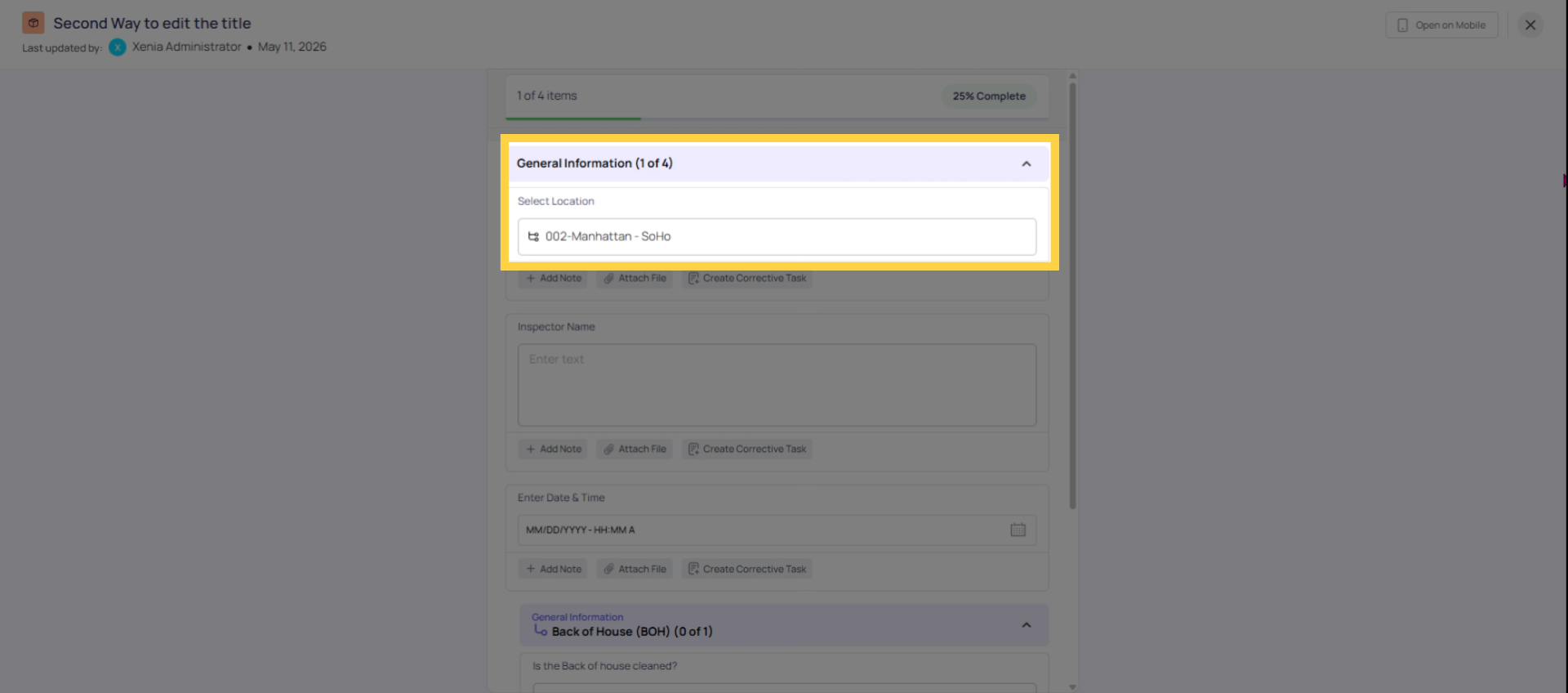Open the 002-Manhattan - SoHo location dropdown
This screenshot has width=1568, height=693.
pyautogui.click(x=777, y=236)
